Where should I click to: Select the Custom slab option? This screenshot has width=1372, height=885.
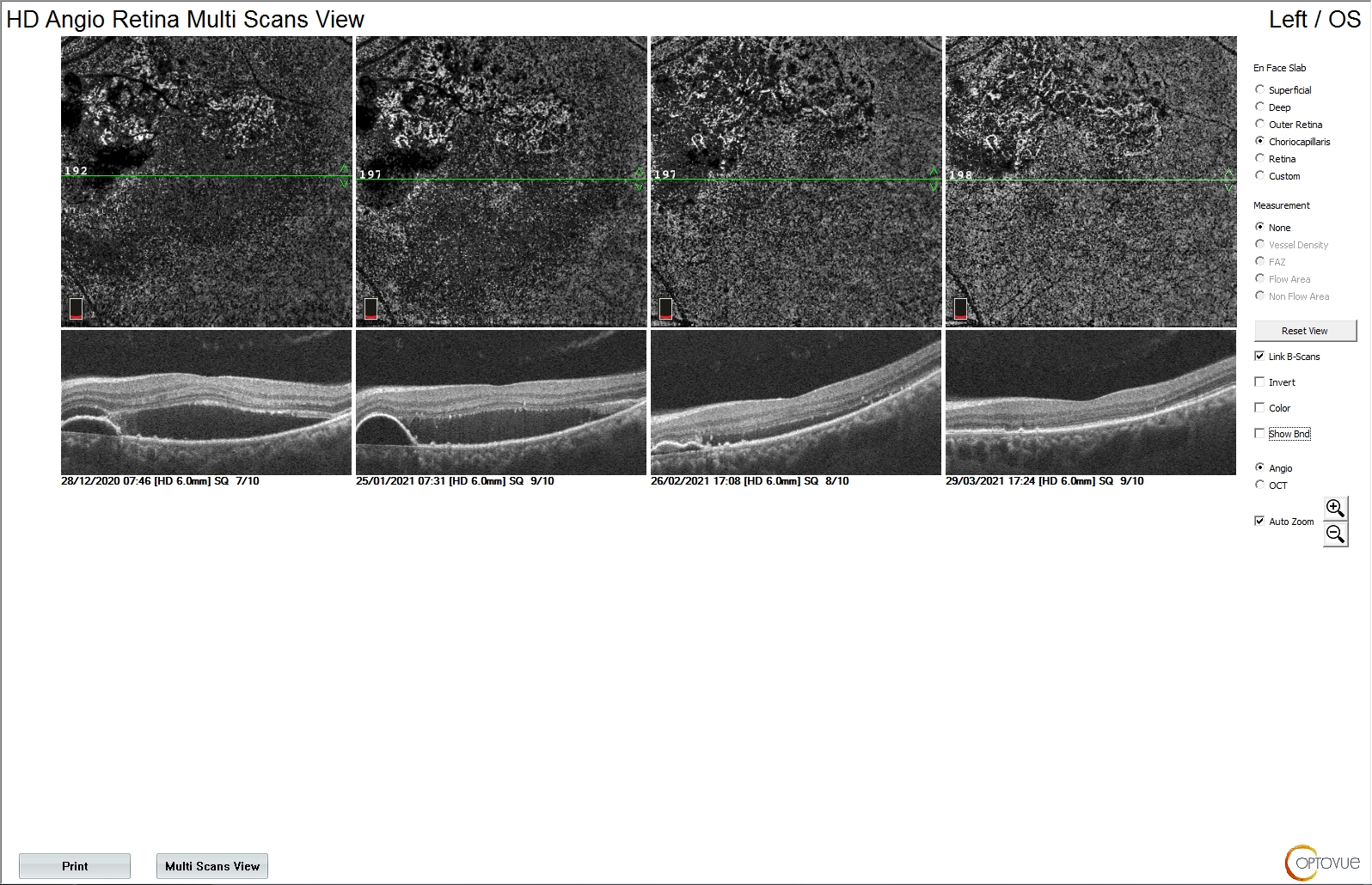1260,175
